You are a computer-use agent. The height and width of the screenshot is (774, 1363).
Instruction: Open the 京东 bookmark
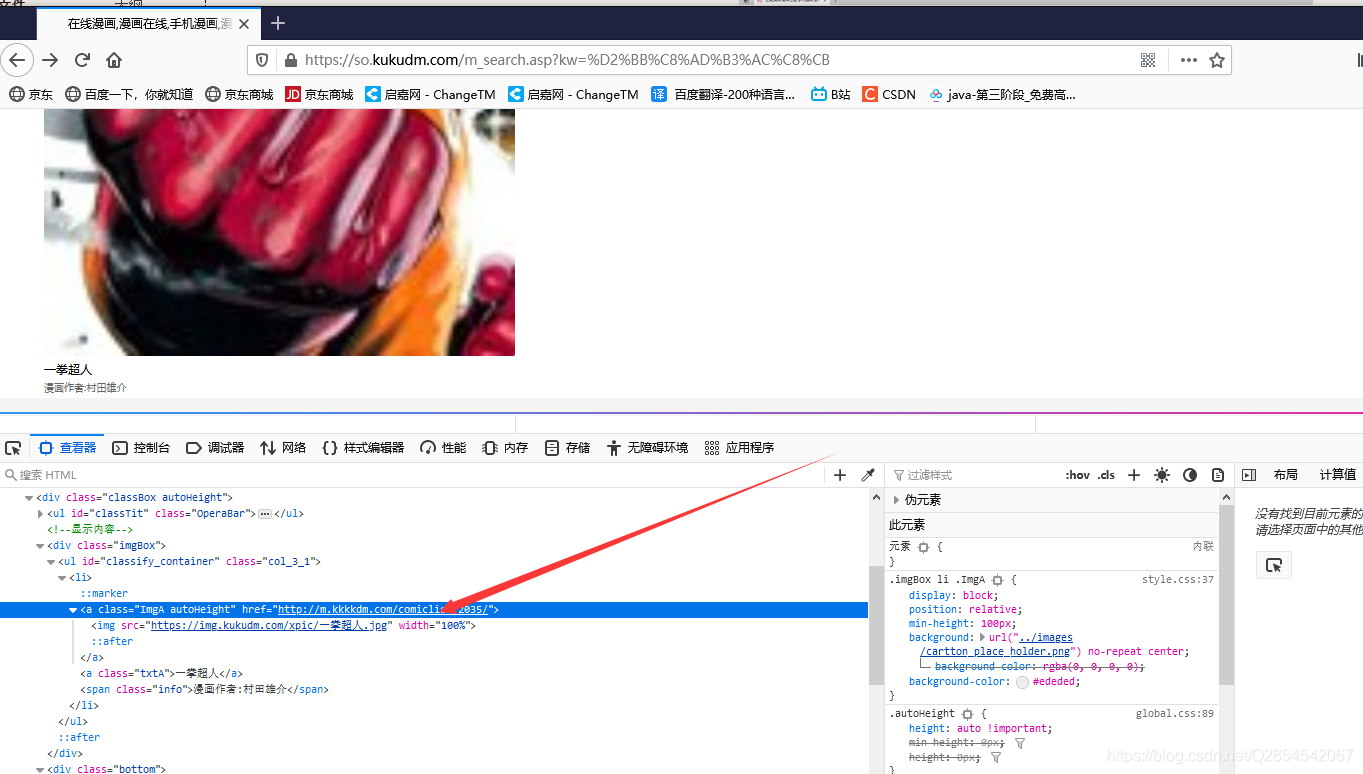pyautogui.click(x=31, y=94)
